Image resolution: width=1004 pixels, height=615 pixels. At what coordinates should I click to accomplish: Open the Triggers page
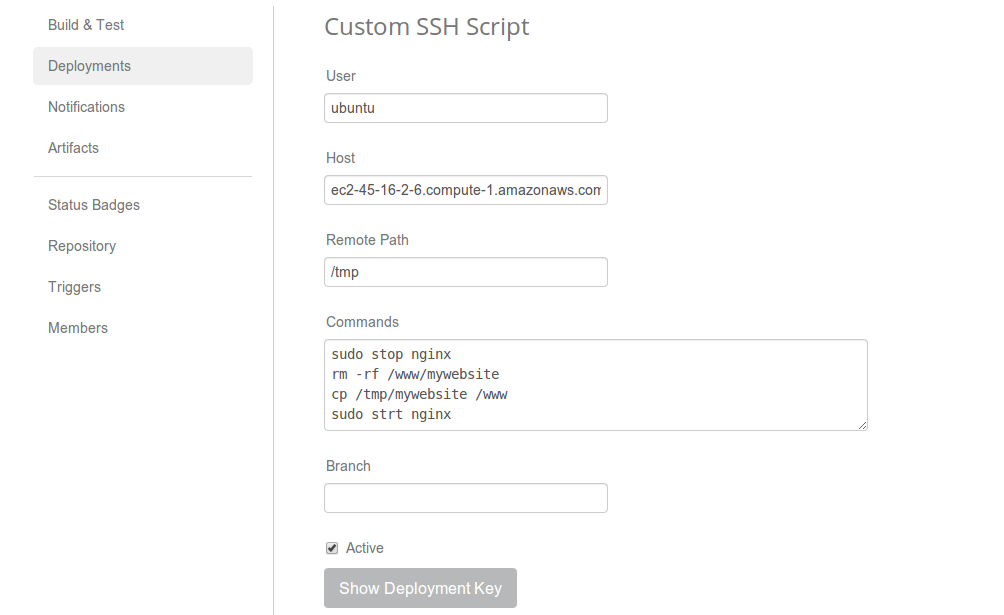pos(74,287)
